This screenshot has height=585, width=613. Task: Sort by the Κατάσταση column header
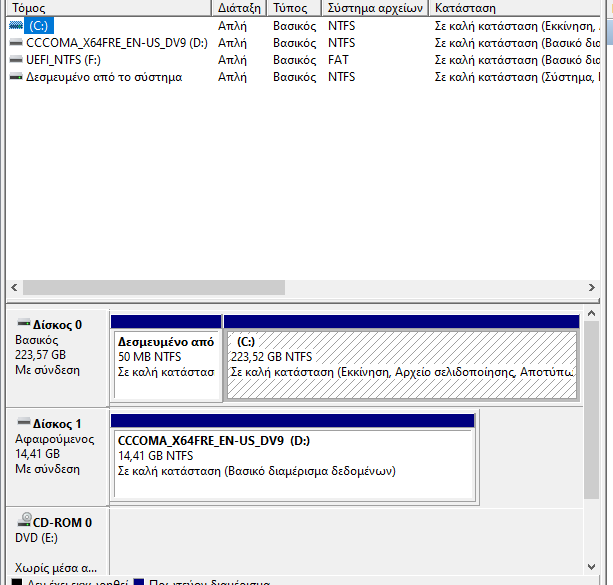click(x=515, y=8)
